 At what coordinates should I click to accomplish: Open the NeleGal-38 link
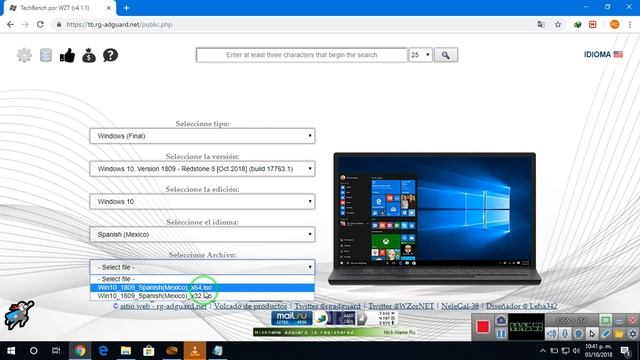pos(460,306)
